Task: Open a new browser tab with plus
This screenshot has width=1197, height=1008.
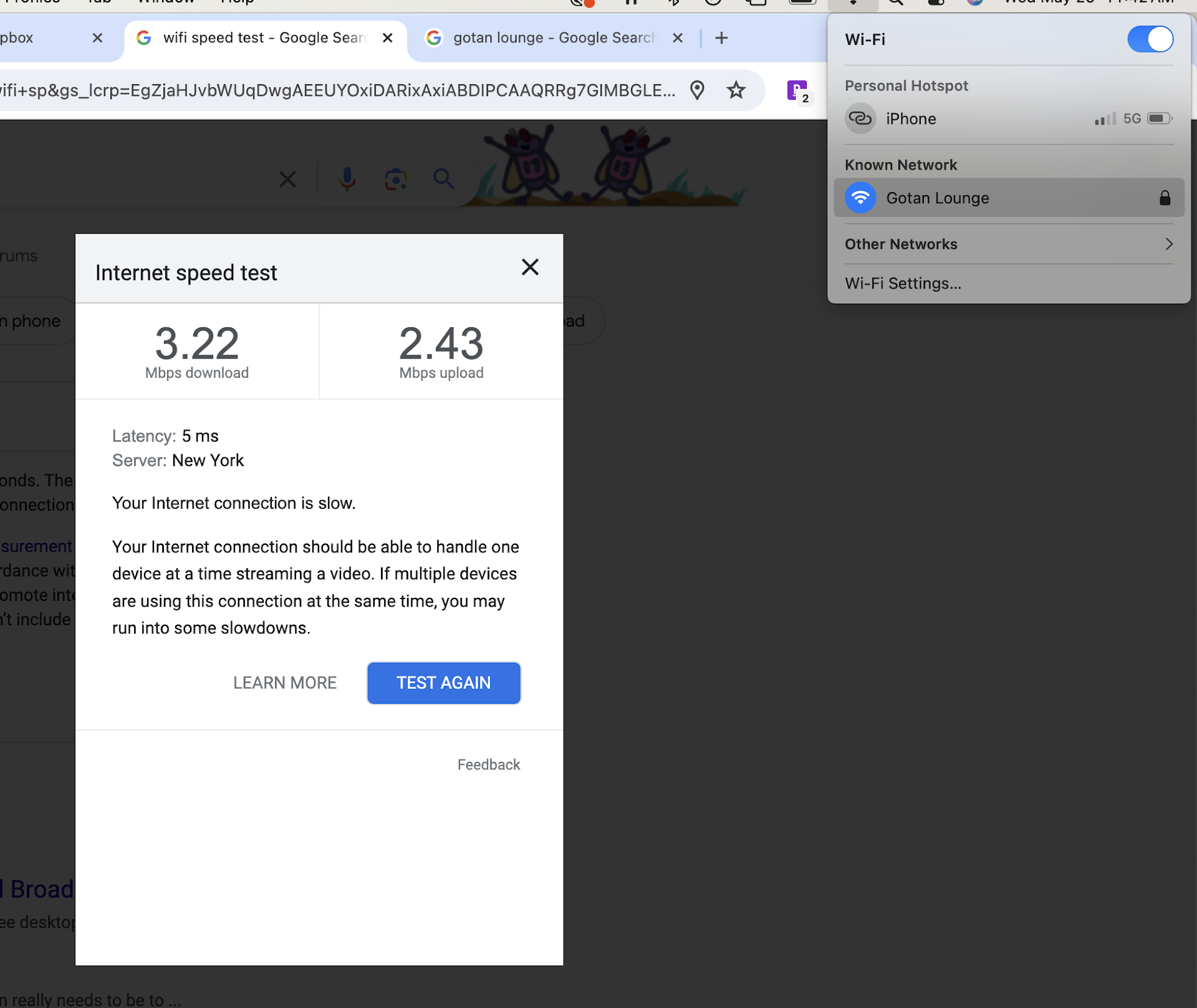Action: [721, 38]
